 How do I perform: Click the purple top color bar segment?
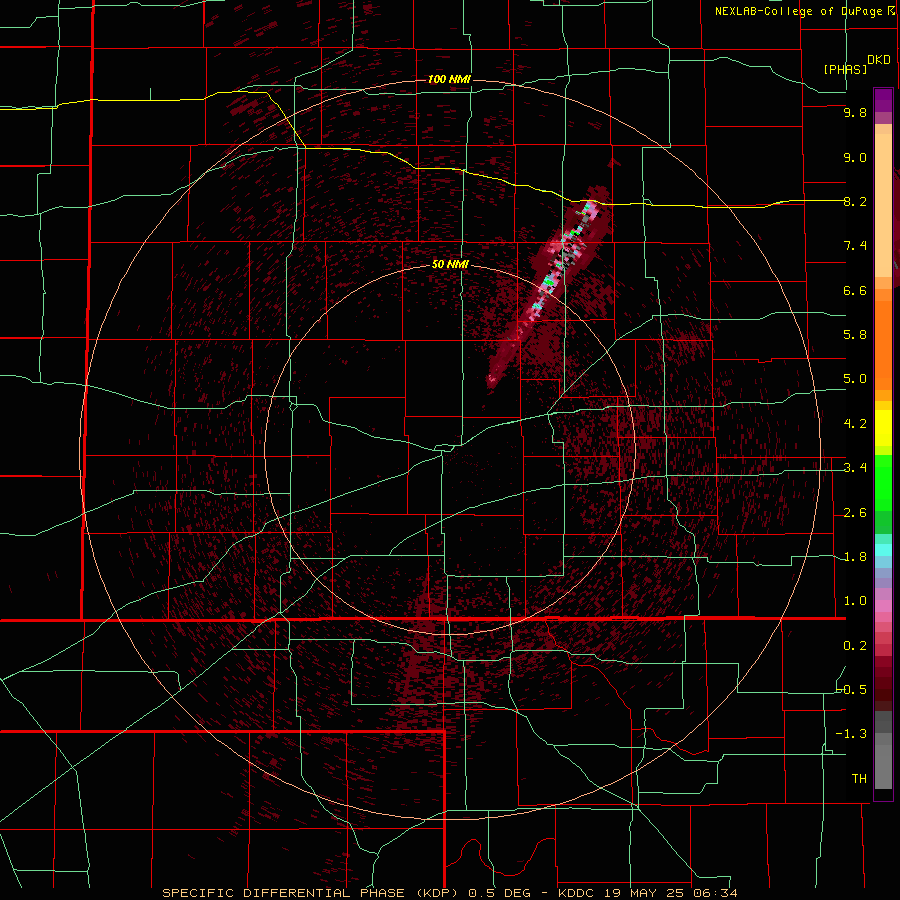(883, 100)
